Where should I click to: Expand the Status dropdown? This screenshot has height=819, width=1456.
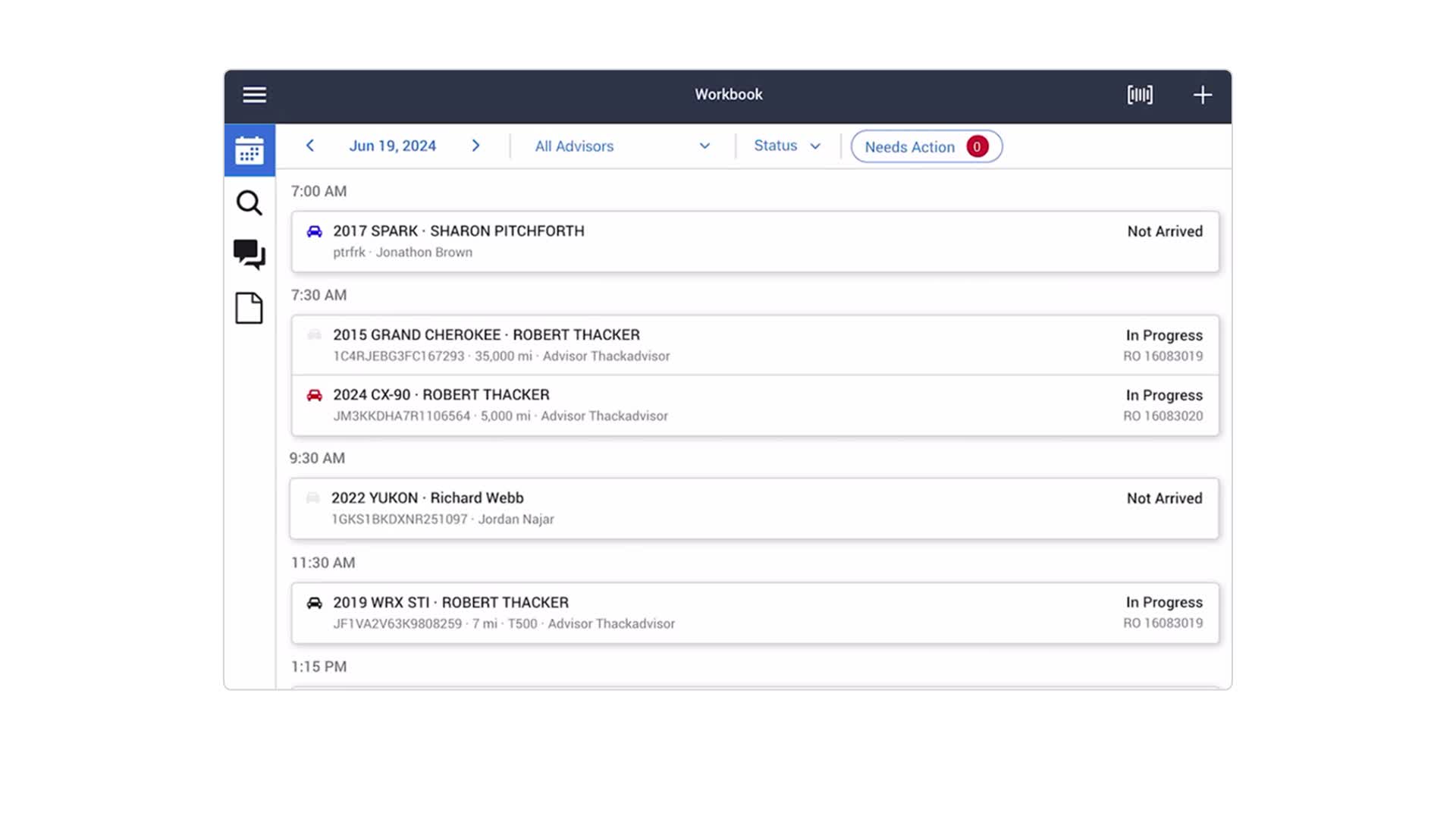click(786, 146)
